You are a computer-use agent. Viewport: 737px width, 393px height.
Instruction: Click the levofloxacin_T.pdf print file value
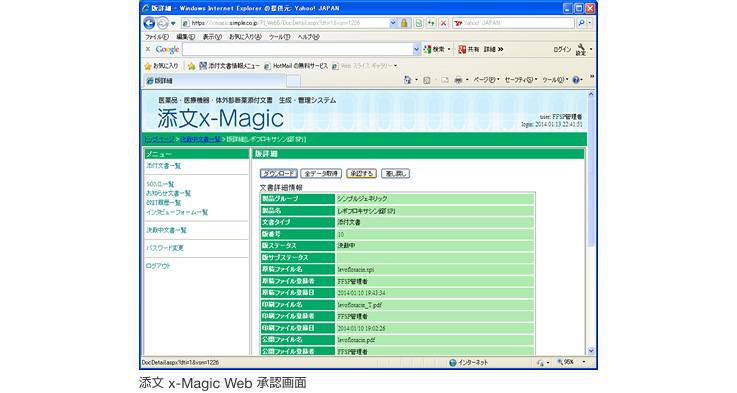tap(360, 305)
